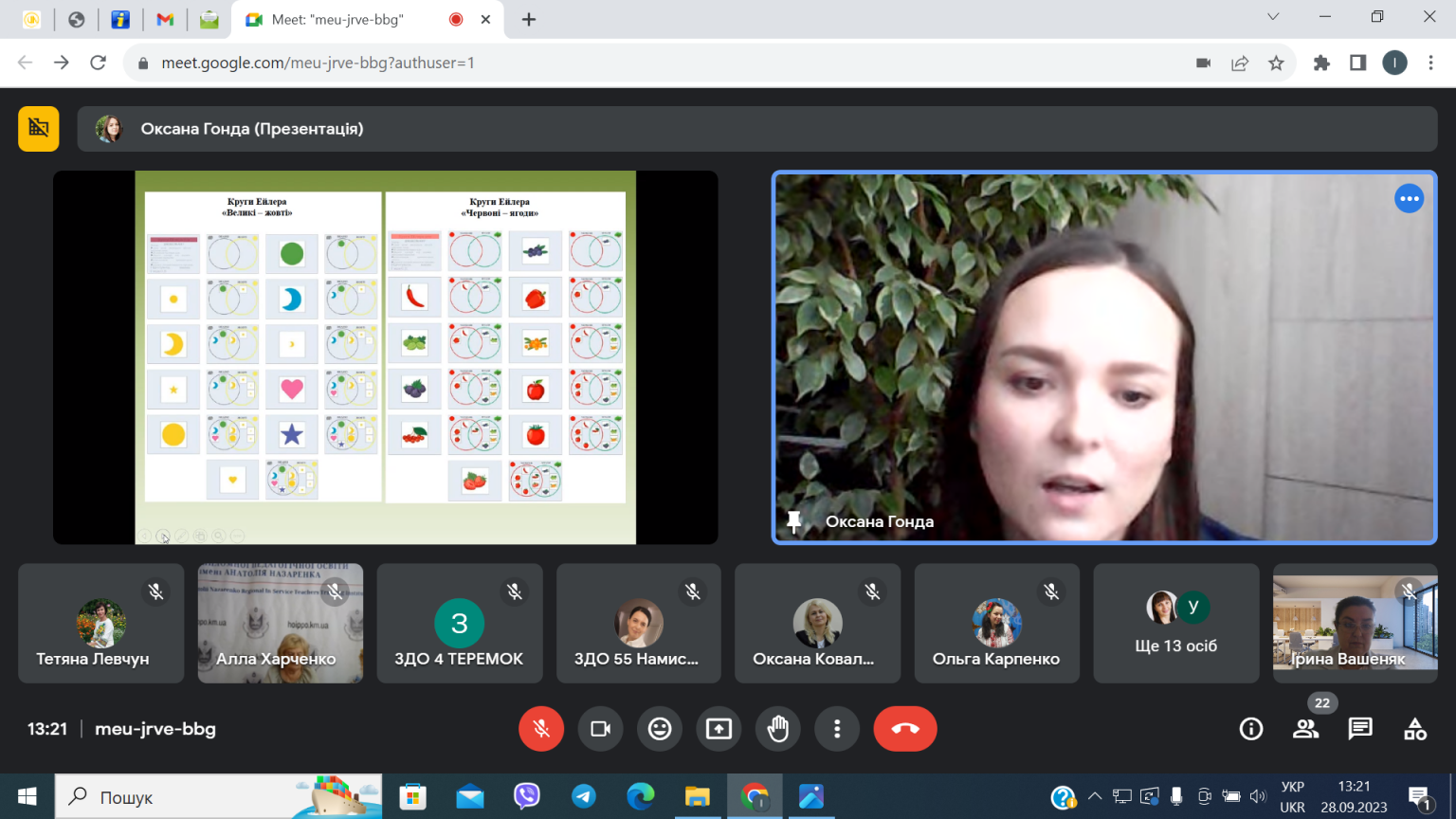1456x819 pixels.
Task: Click the yellow presentation unpin icon
Action: [39, 128]
